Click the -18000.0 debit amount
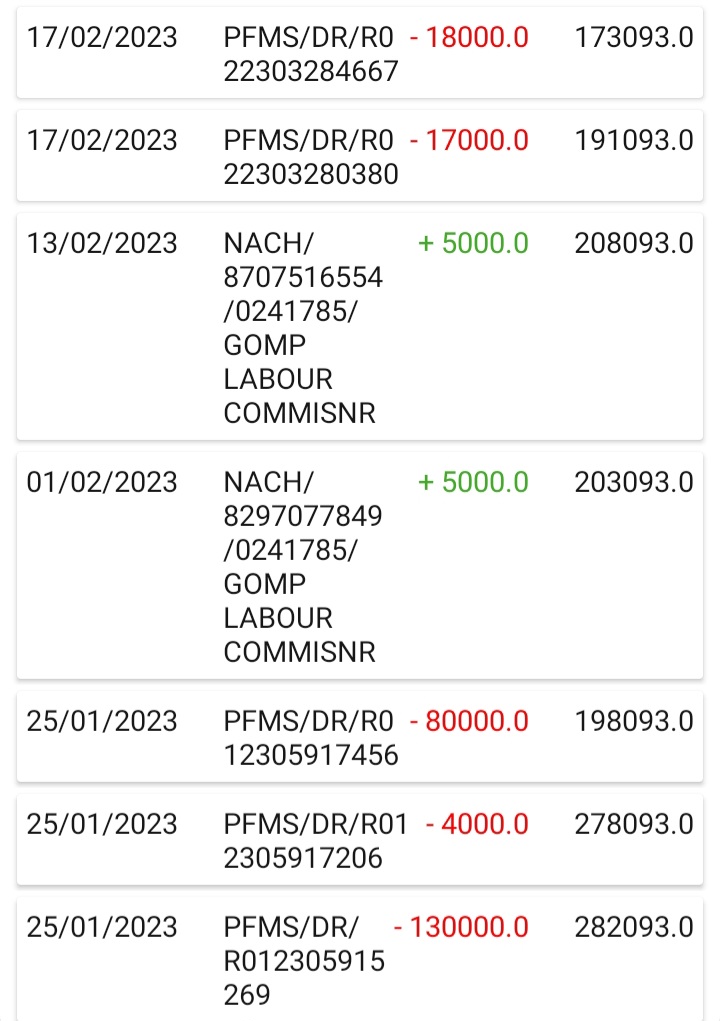 (x=469, y=38)
